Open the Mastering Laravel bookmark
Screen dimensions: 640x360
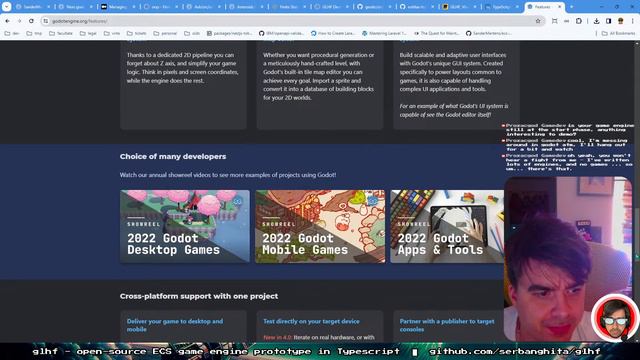pos(384,33)
